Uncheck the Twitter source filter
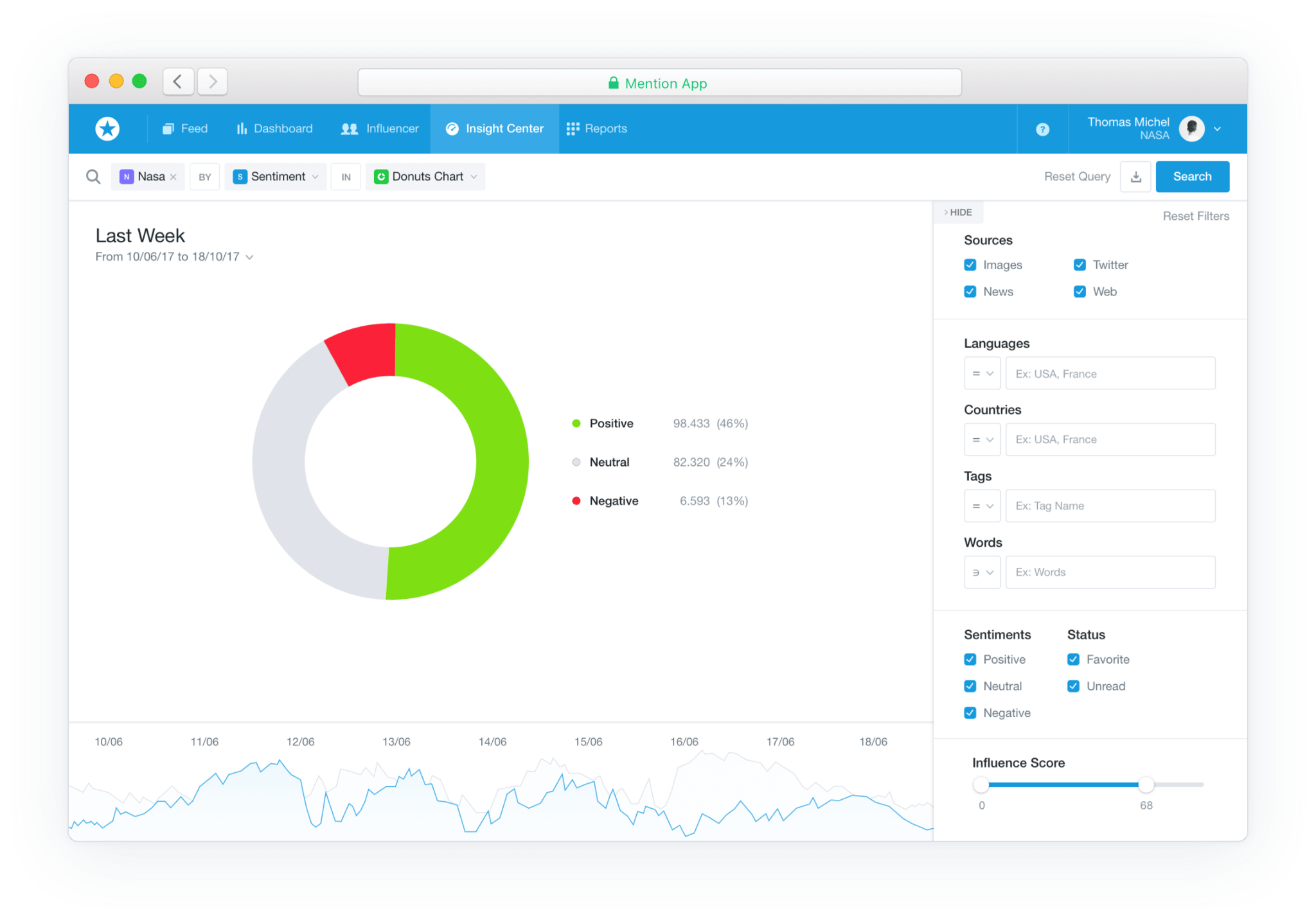 point(1080,265)
